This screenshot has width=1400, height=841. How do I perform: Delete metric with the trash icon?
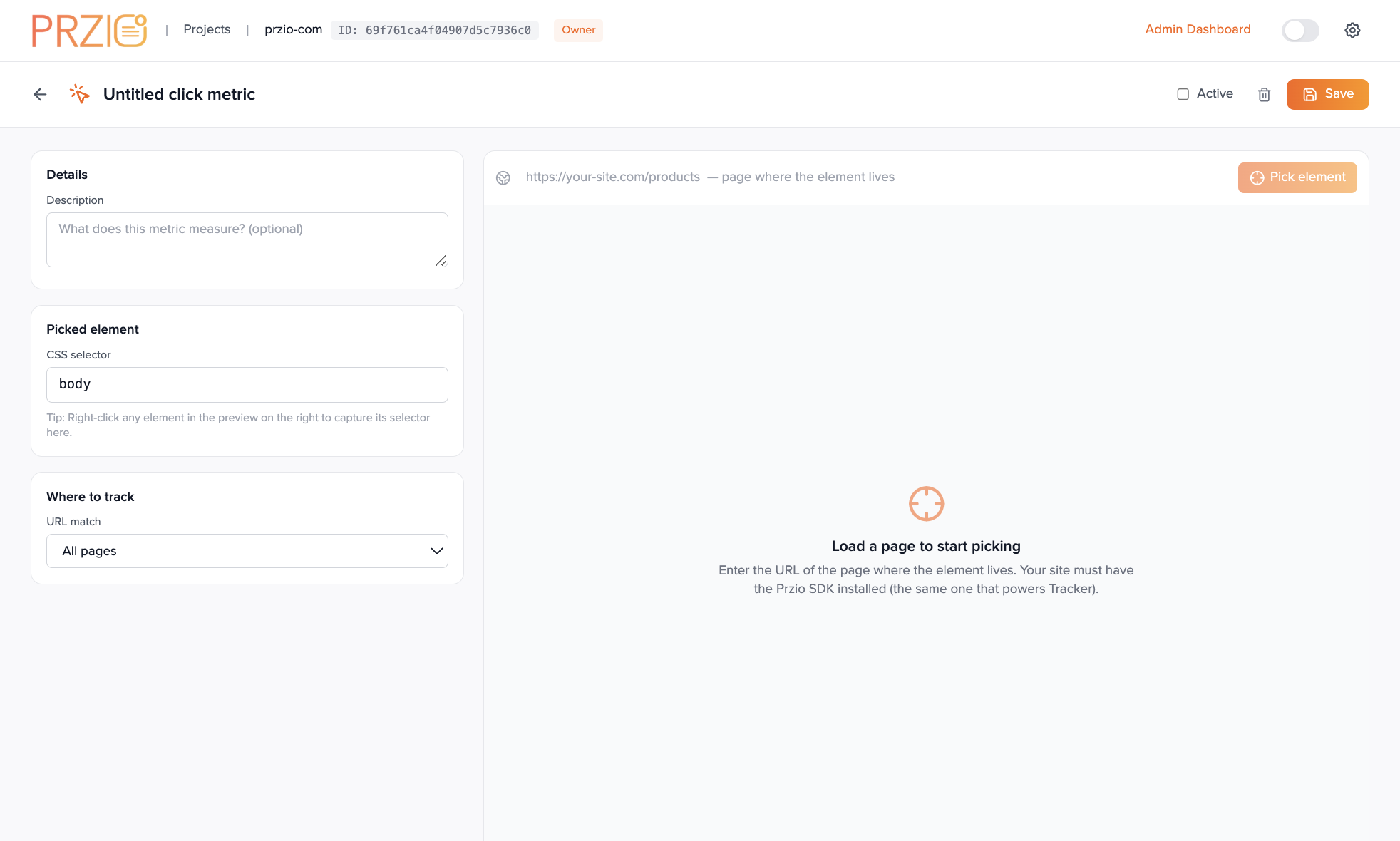(x=1264, y=94)
